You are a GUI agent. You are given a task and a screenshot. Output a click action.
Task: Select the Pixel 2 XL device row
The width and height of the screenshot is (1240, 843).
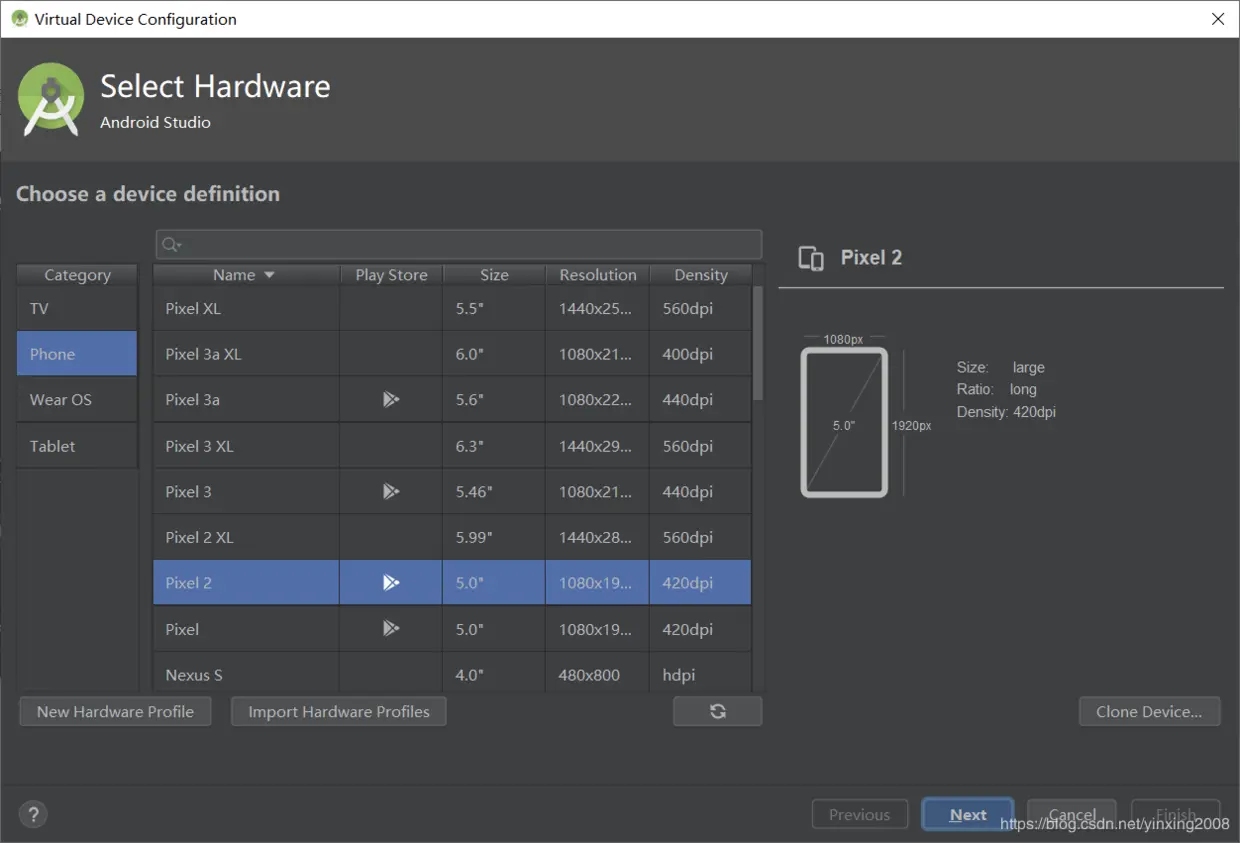pyautogui.click(x=452, y=537)
